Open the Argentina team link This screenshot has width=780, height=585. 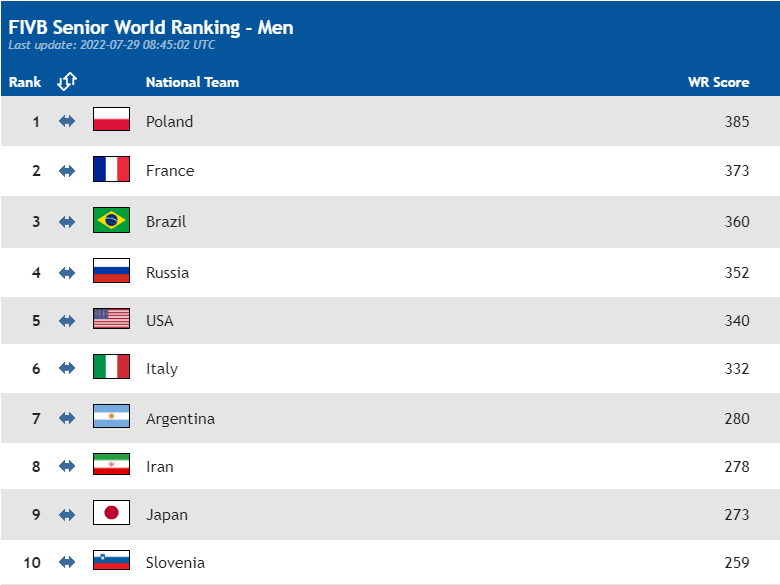point(180,419)
